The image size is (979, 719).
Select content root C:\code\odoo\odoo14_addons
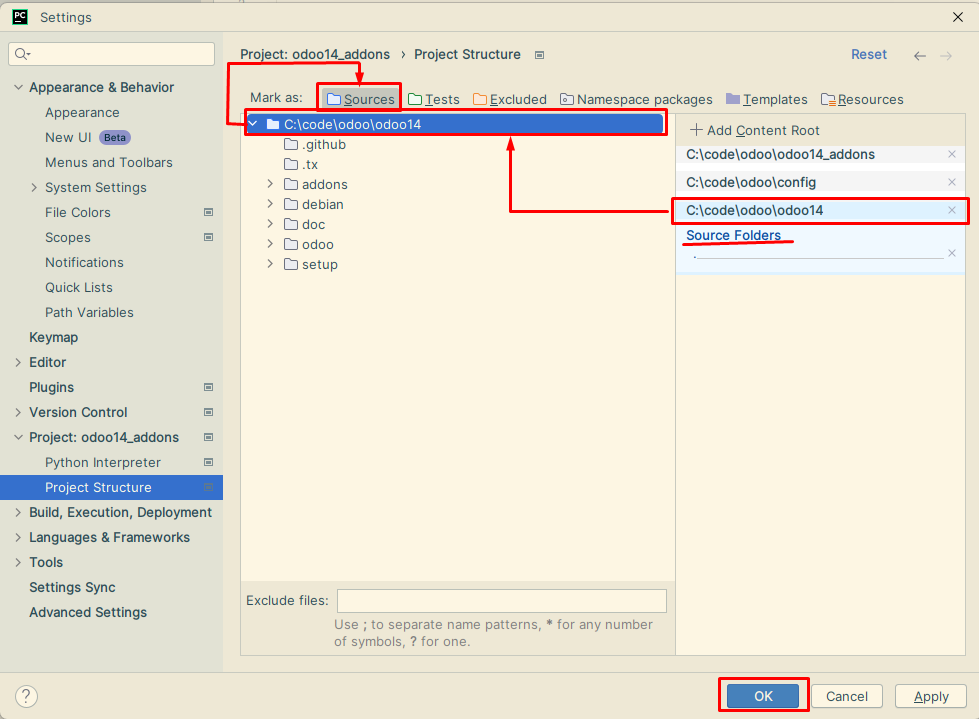click(x=780, y=154)
